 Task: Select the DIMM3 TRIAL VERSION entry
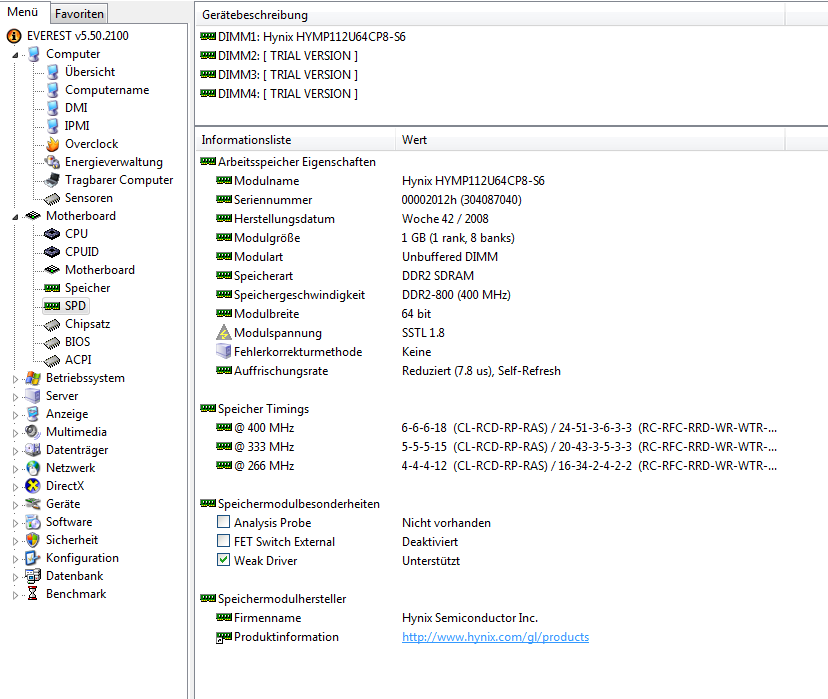(279, 75)
